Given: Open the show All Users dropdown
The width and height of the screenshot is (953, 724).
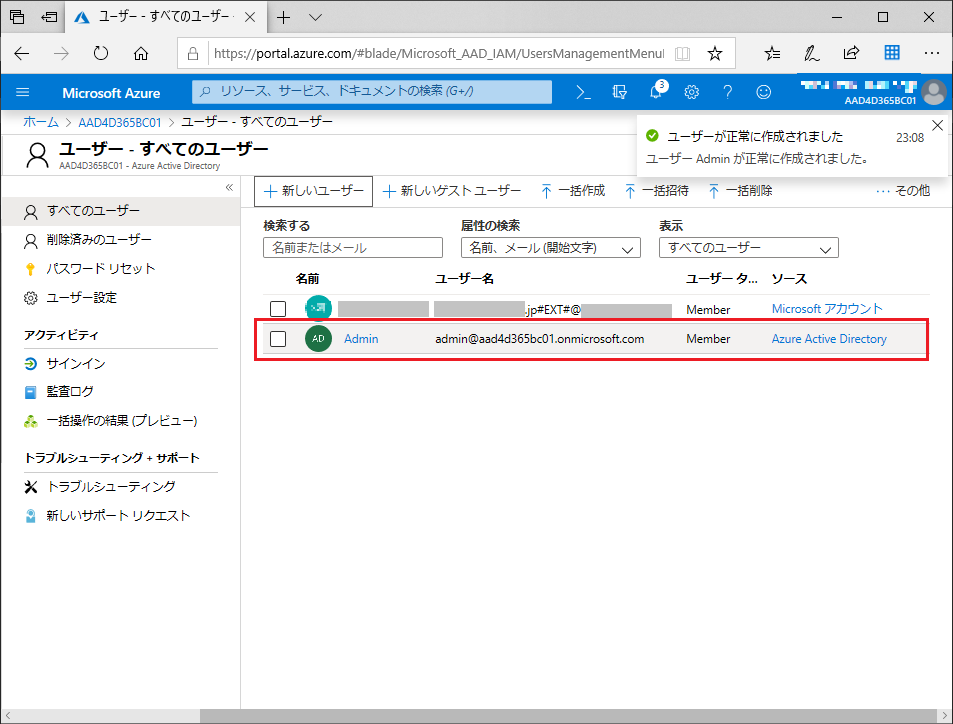Looking at the screenshot, I should (749, 248).
